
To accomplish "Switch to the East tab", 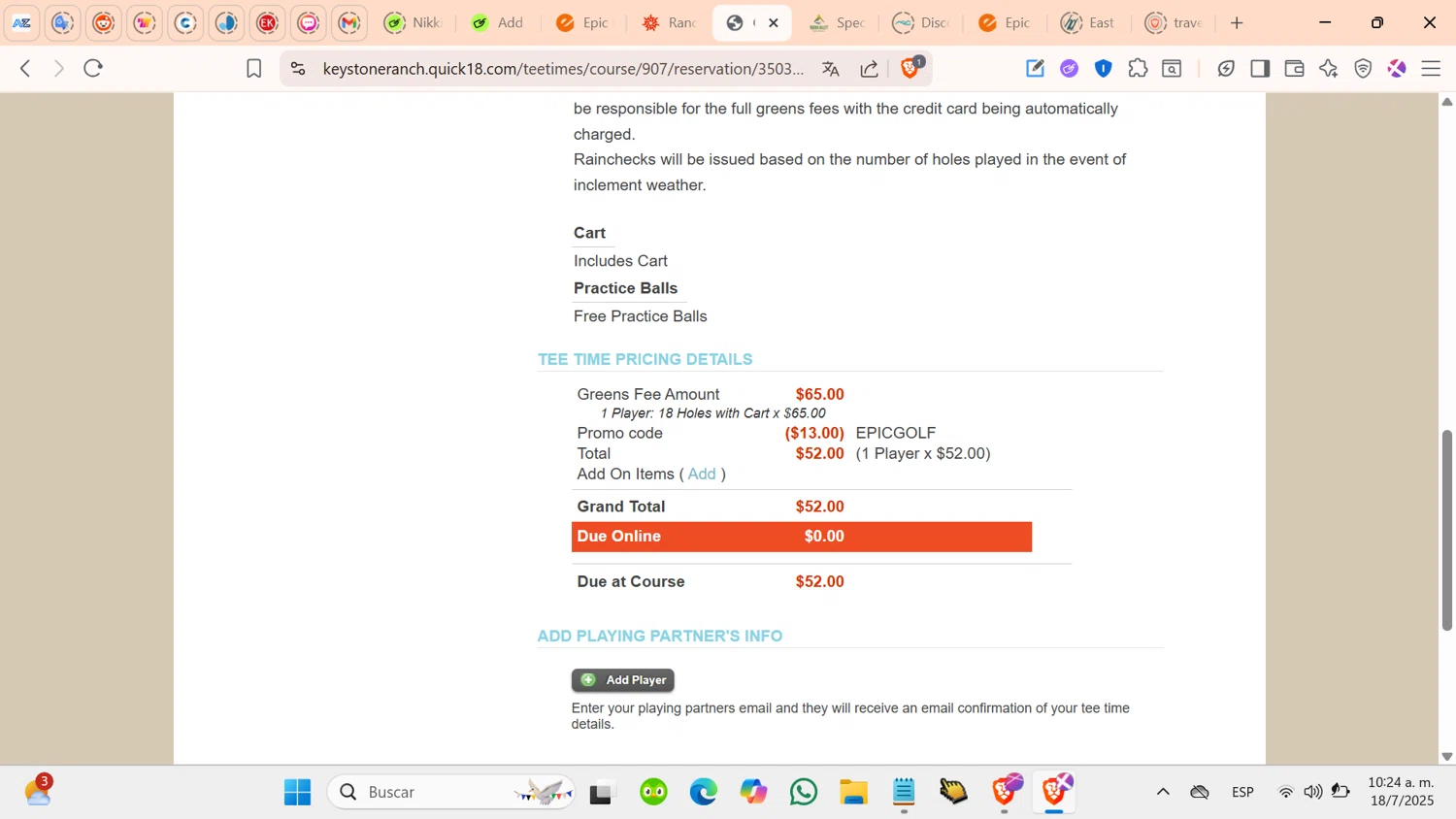I will tap(1088, 22).
